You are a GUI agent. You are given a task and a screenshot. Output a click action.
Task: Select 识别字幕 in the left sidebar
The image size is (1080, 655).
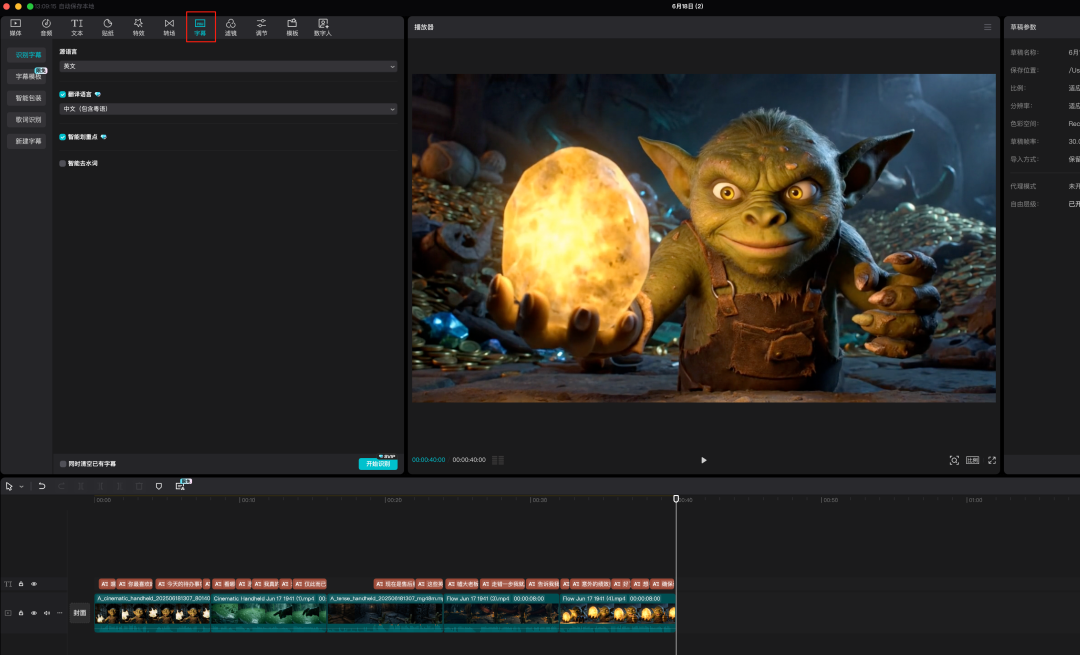click(28, 54)
